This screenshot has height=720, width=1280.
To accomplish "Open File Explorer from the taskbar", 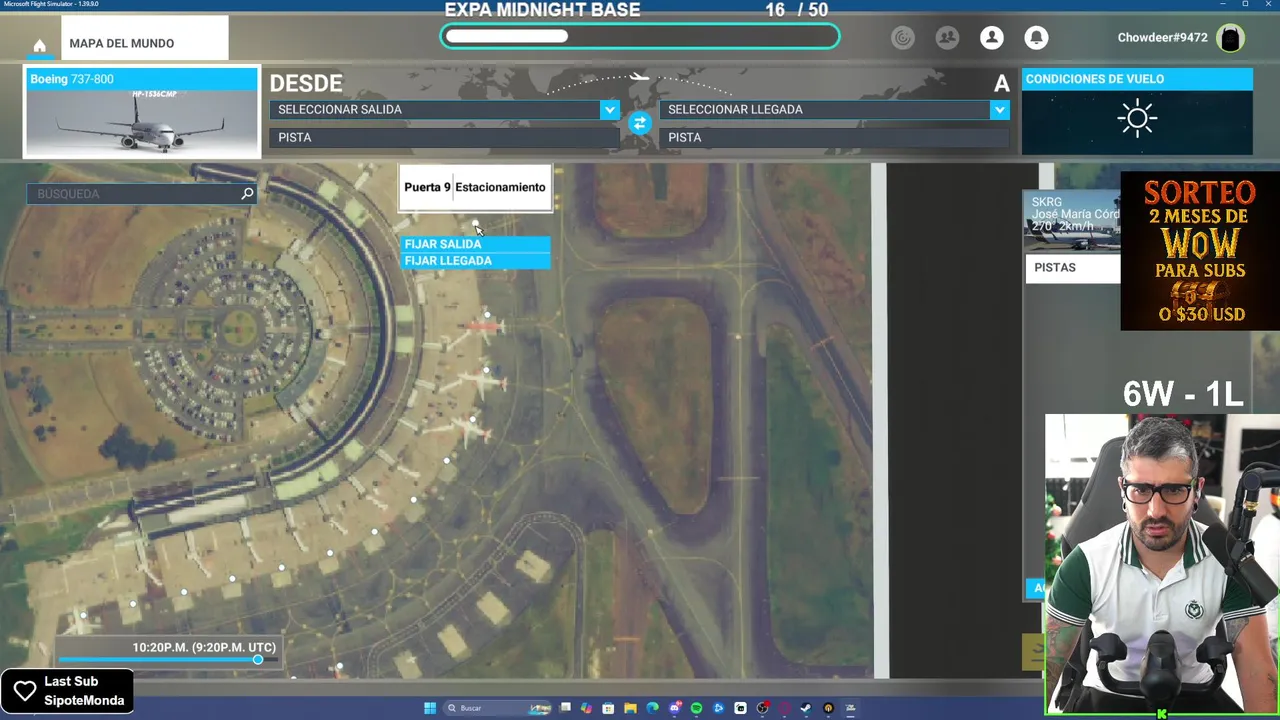I will [x=630, y=708].
